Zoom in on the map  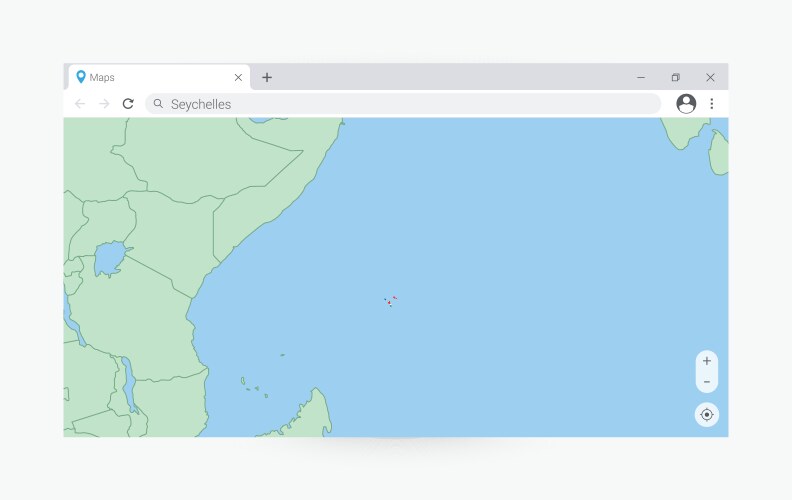707,361
